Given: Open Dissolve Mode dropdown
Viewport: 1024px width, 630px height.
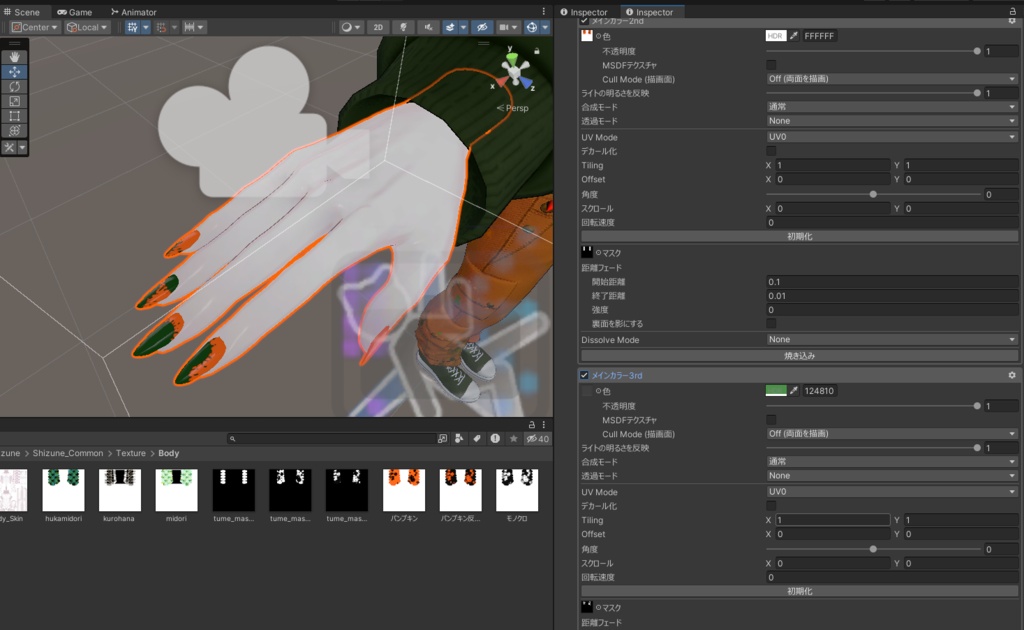Looking at the screenshot, I should click(x=892, y=339).
